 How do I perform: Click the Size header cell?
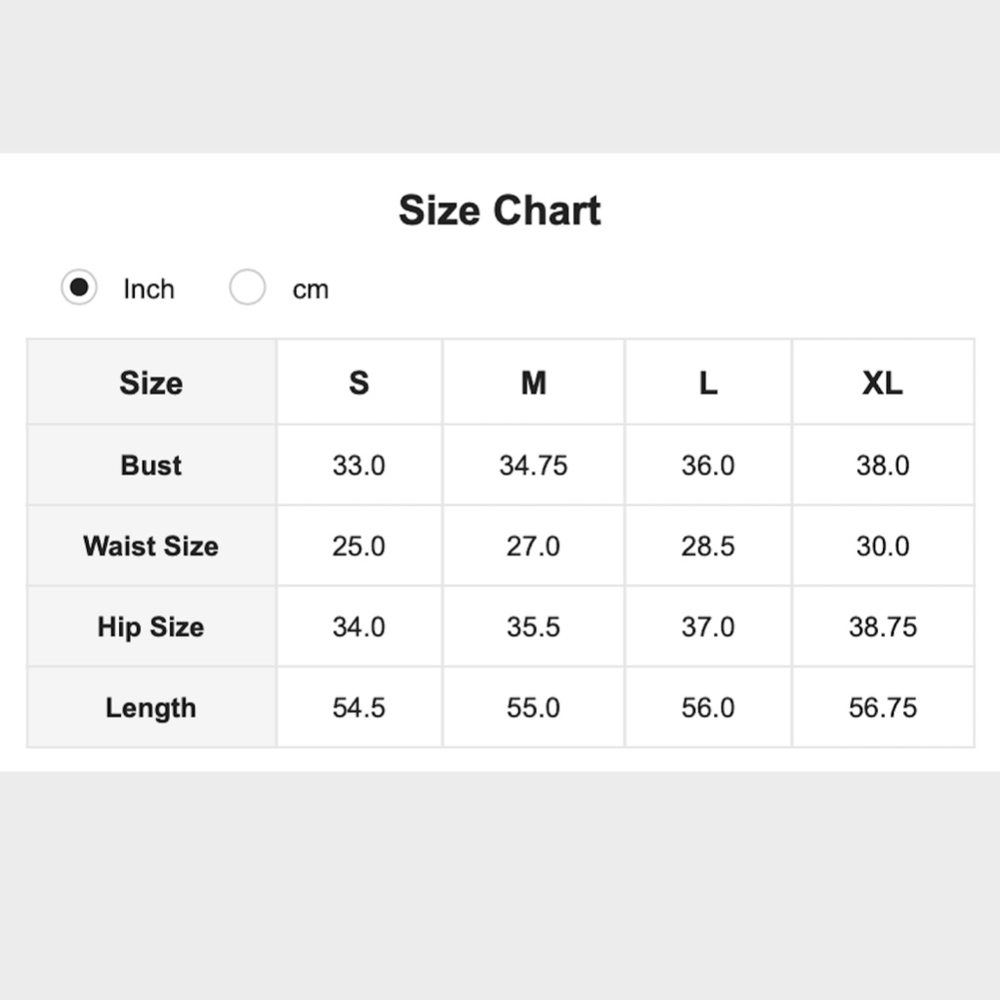[151, 383]
